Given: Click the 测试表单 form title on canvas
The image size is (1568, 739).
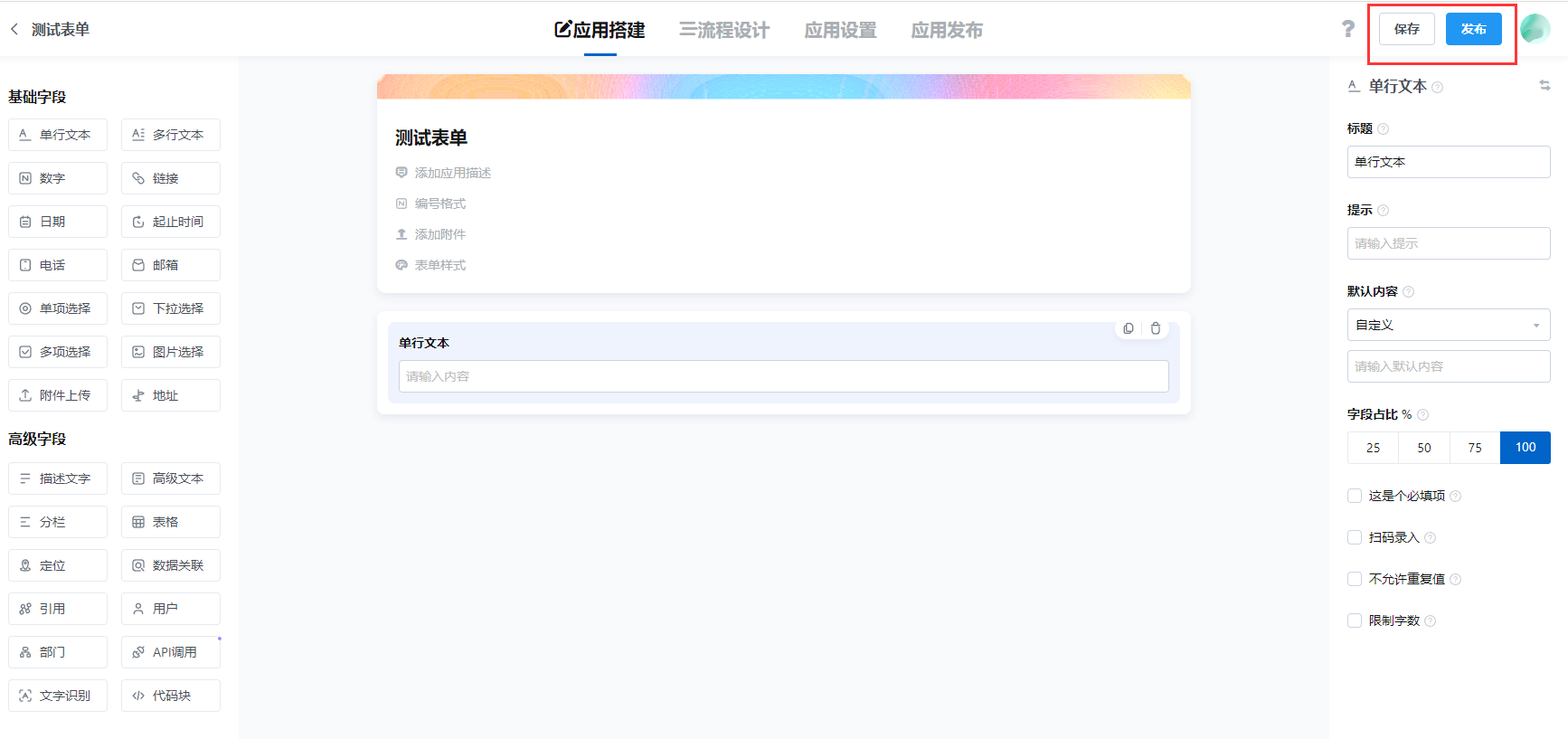Looking at the screenshot, I should coord(431,137).
